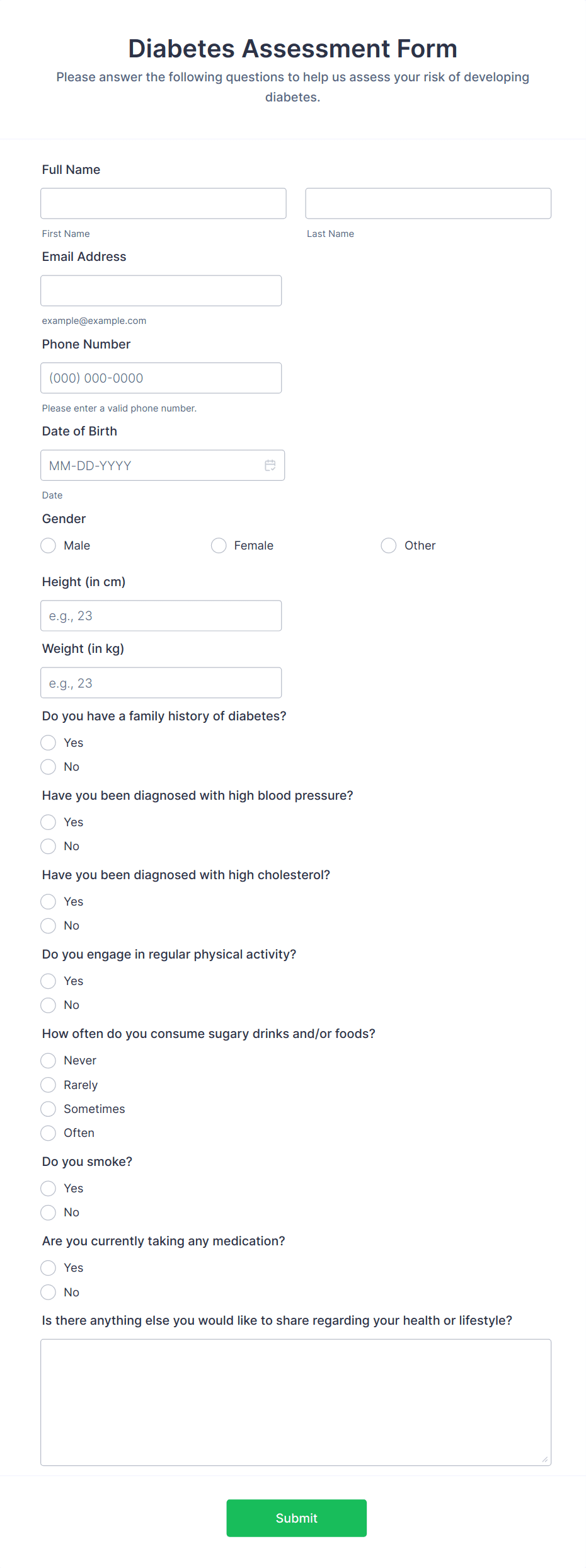
Task: Select Other for Gender
Action: tap(389, 545)
